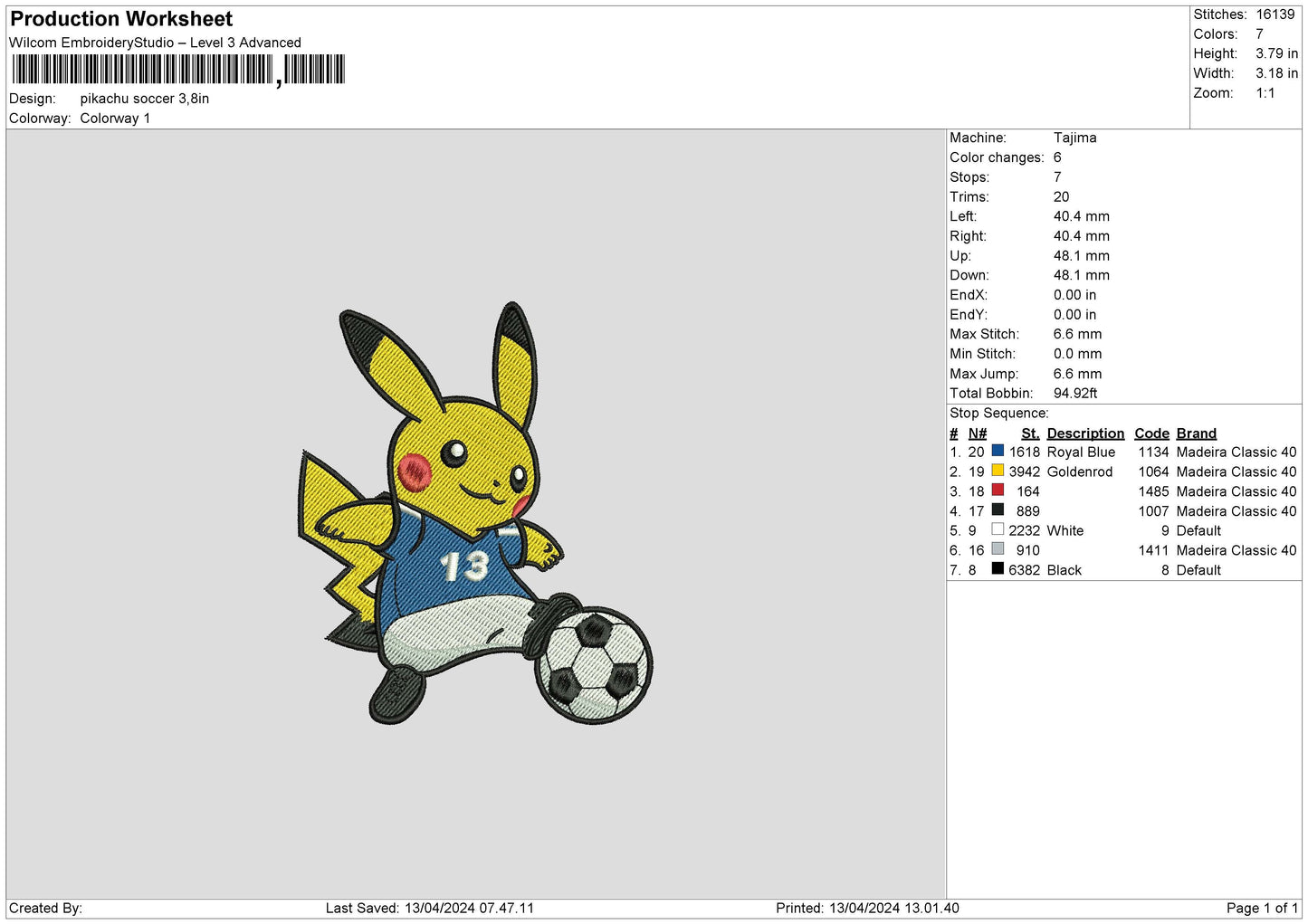The width and height of the screenshot is (1308, 924).
Task: Click stitch count 2232 in White row
Action: click(1025, 531)
